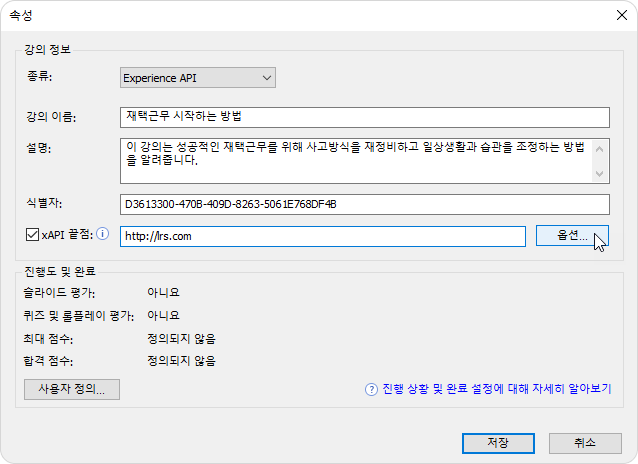638x464 pixels.
Task: Click the down arrow of 설명 scrollbar
Action: pyautogui.click(x=601, y=174)
